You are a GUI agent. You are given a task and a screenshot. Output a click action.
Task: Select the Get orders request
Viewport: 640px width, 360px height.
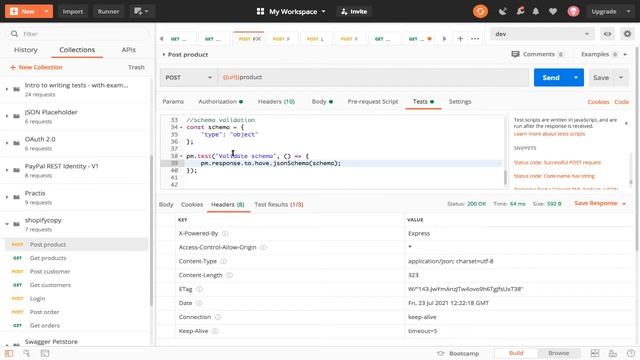pyautogui.click(x=76, y=325)
